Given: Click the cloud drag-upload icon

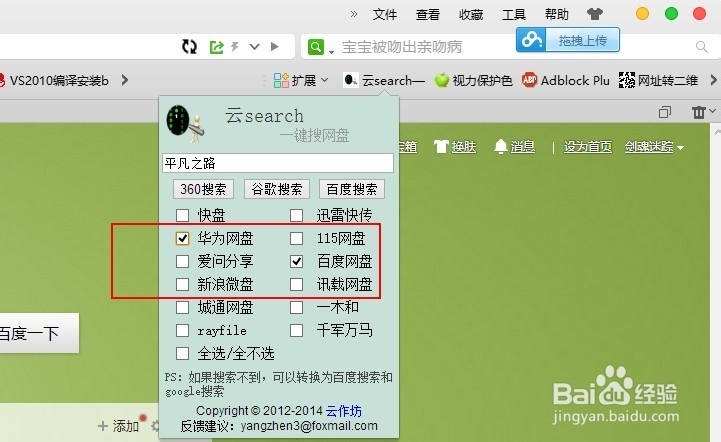Looking at the screenshot, I should (531, 40).
